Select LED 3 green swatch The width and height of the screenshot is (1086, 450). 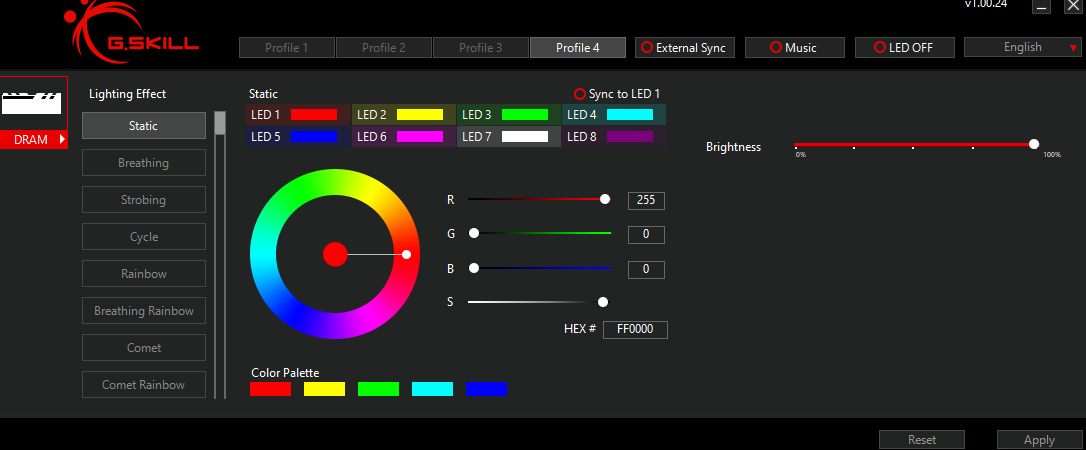pyautogui.click(x=525, y=115)
